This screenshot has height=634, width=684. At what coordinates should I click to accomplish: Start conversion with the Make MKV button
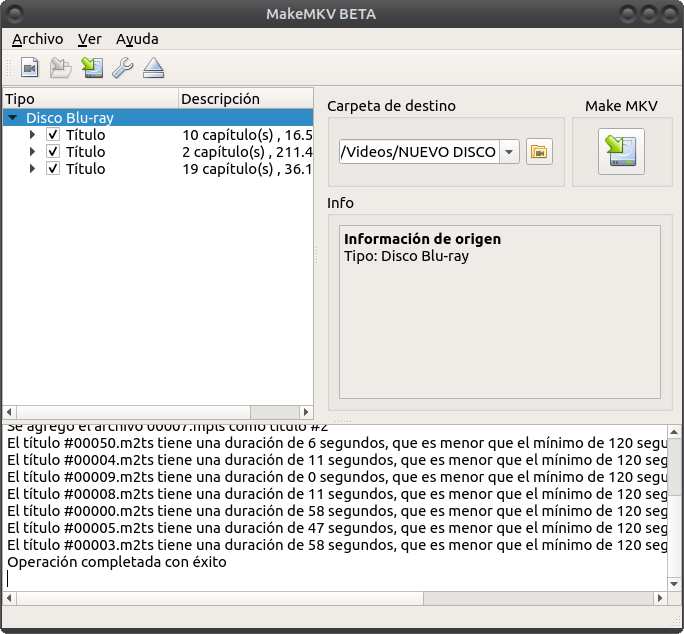[621, 151]
